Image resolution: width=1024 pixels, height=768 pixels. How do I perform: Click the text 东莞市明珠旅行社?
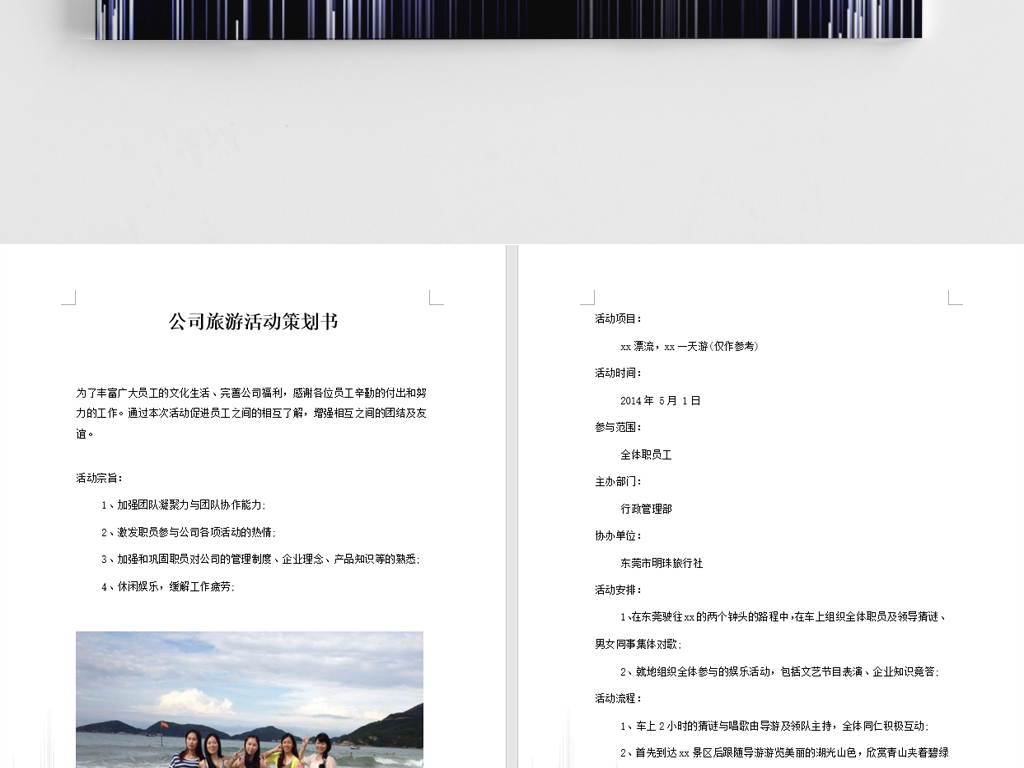(659, 562)
